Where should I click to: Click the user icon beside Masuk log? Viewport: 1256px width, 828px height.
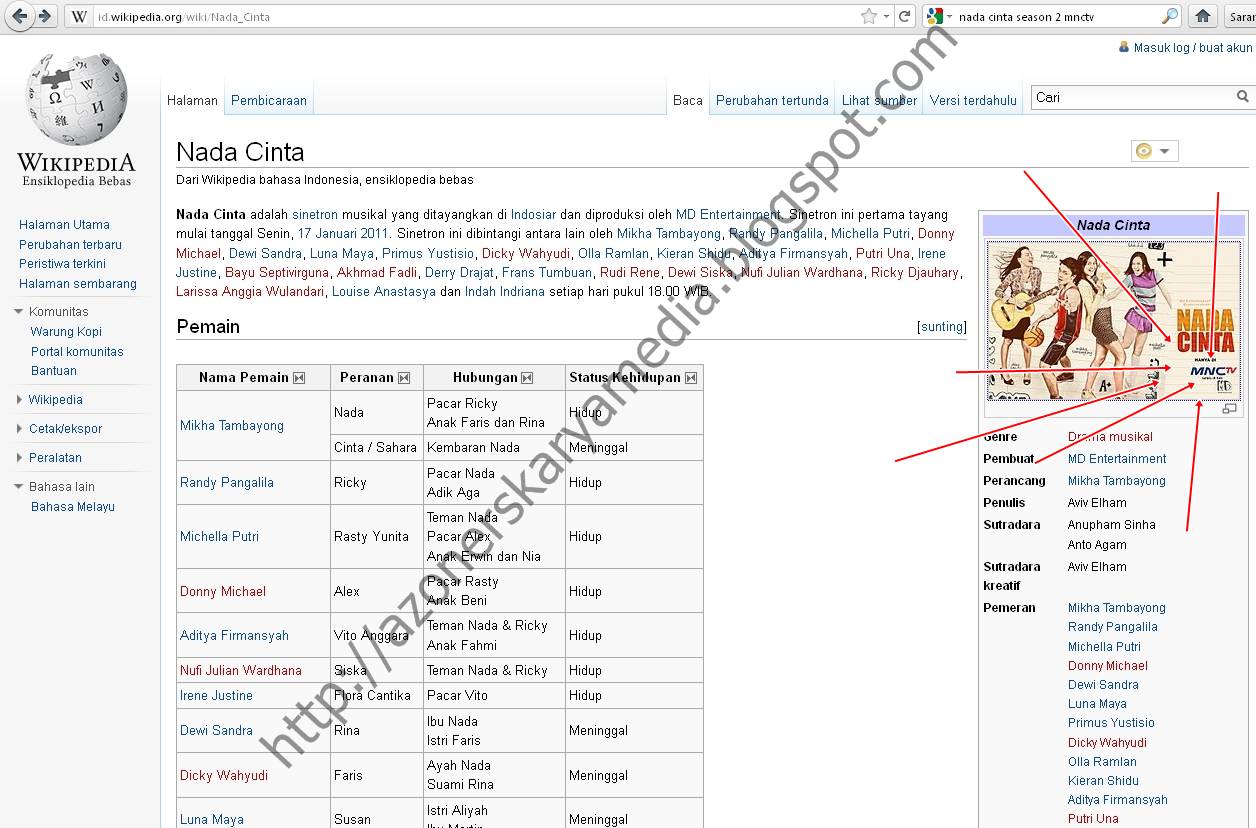[1125, 47]
